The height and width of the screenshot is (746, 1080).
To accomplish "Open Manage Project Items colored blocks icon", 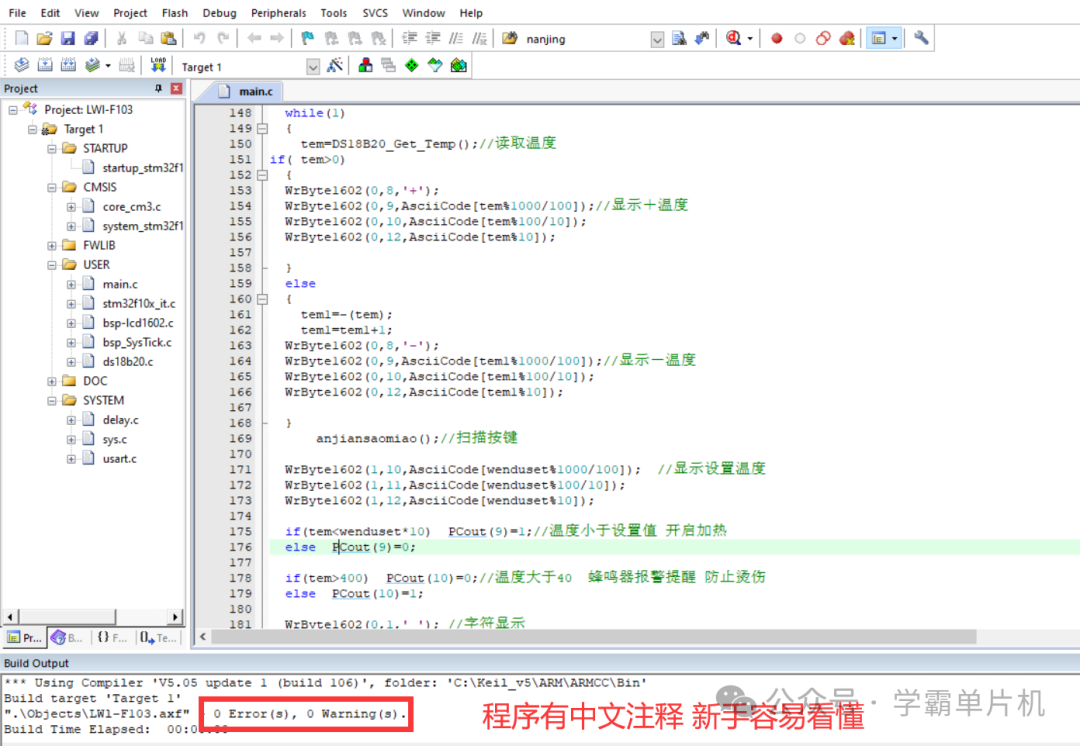I will [x=366, y=65].
